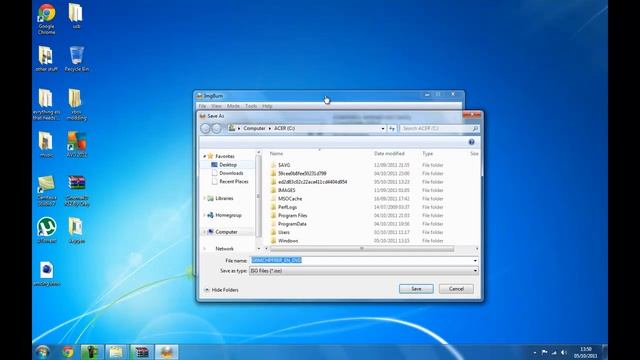Select Desktop under Favorites
Viewport: 640px width, 360px height.
click(228, 165)
